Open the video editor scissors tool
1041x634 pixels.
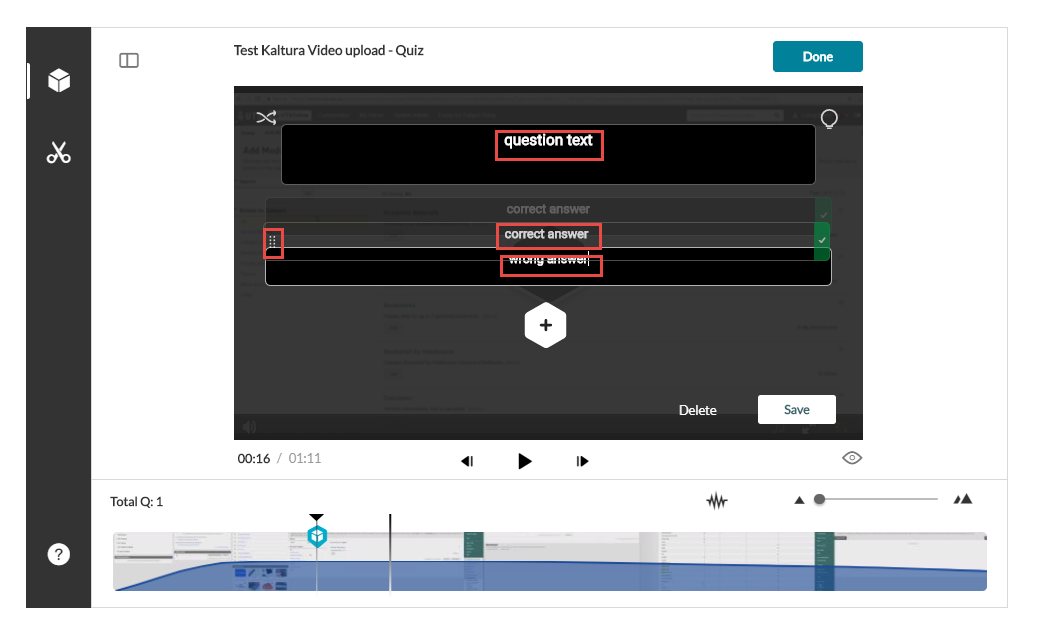59,153
